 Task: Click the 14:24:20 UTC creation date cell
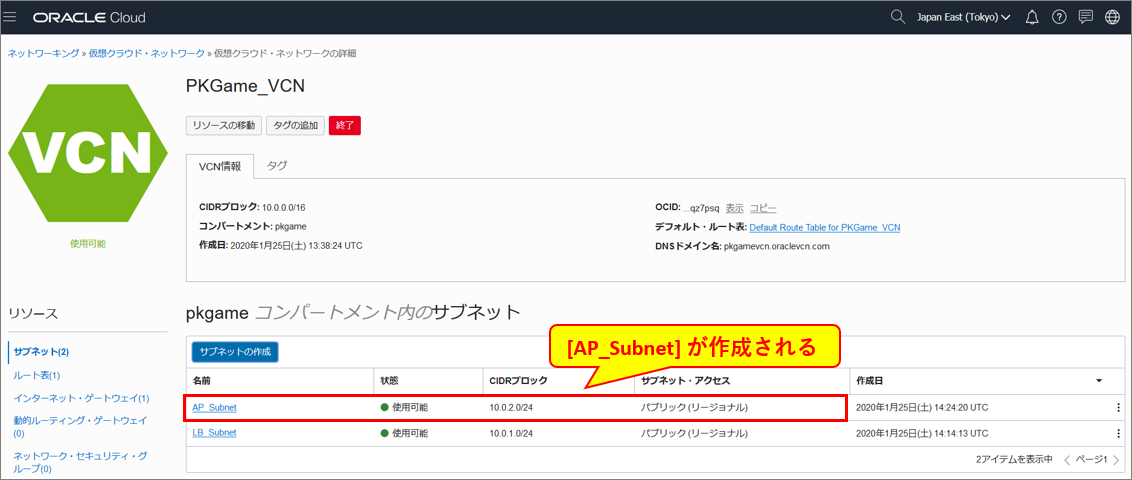point(921,408)
